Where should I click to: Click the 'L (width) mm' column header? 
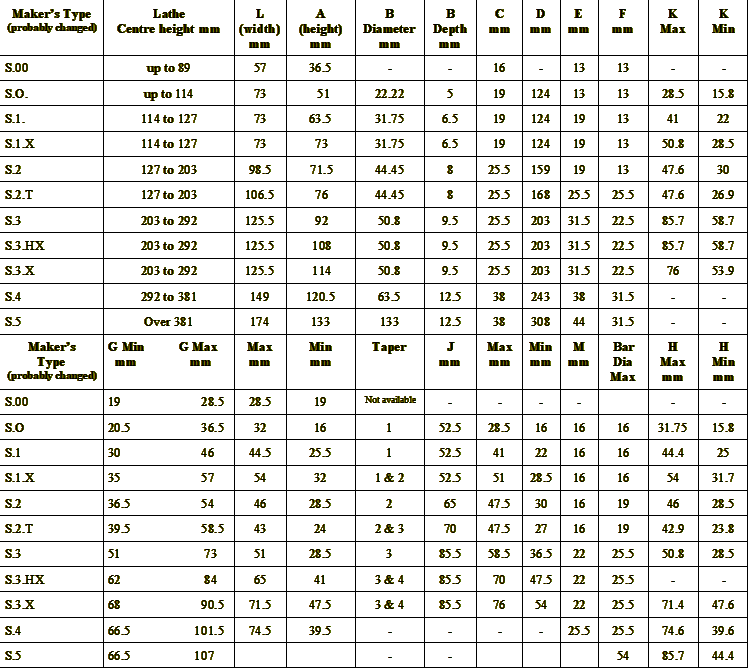(x=260, y=29)
